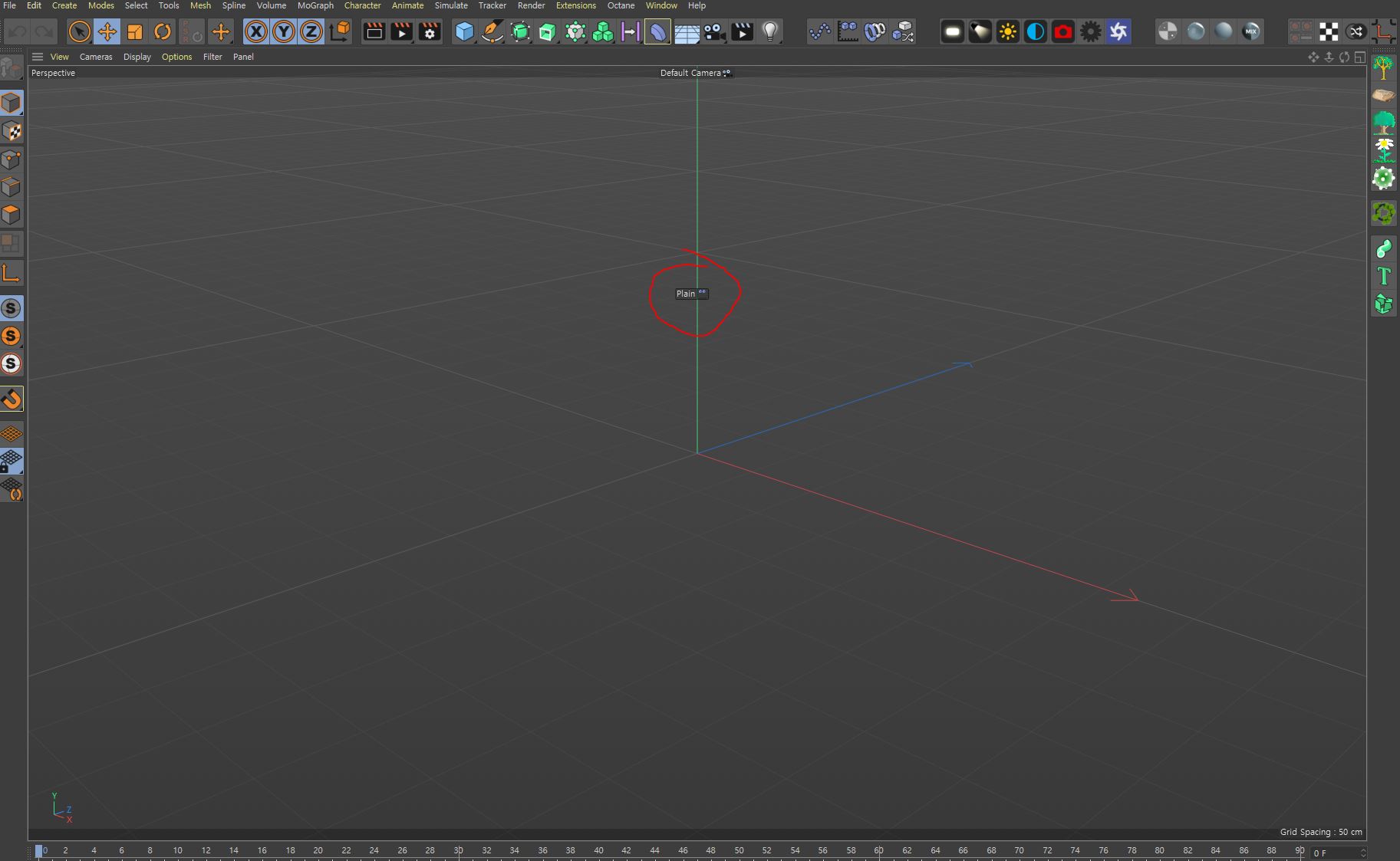The height and width of the screenshot is (861, 1400).
Task: Switch to Edges mode
Action: [12, 187]
